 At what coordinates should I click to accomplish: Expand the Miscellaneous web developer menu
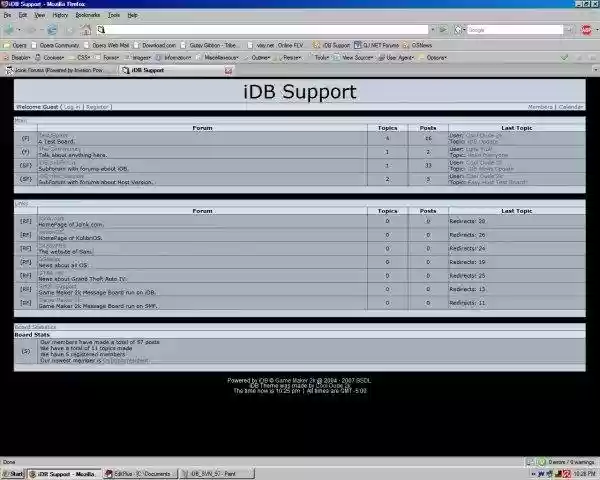tap(217, 57)
